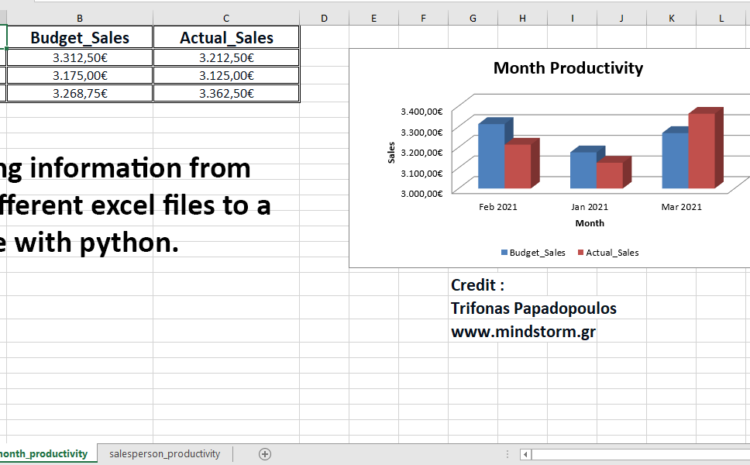Viewport: 750px width, 465px height.
Task: Select red Actual_Sales bar for Mar 2021
Action: pyautogui.click(x=702, y=151)
